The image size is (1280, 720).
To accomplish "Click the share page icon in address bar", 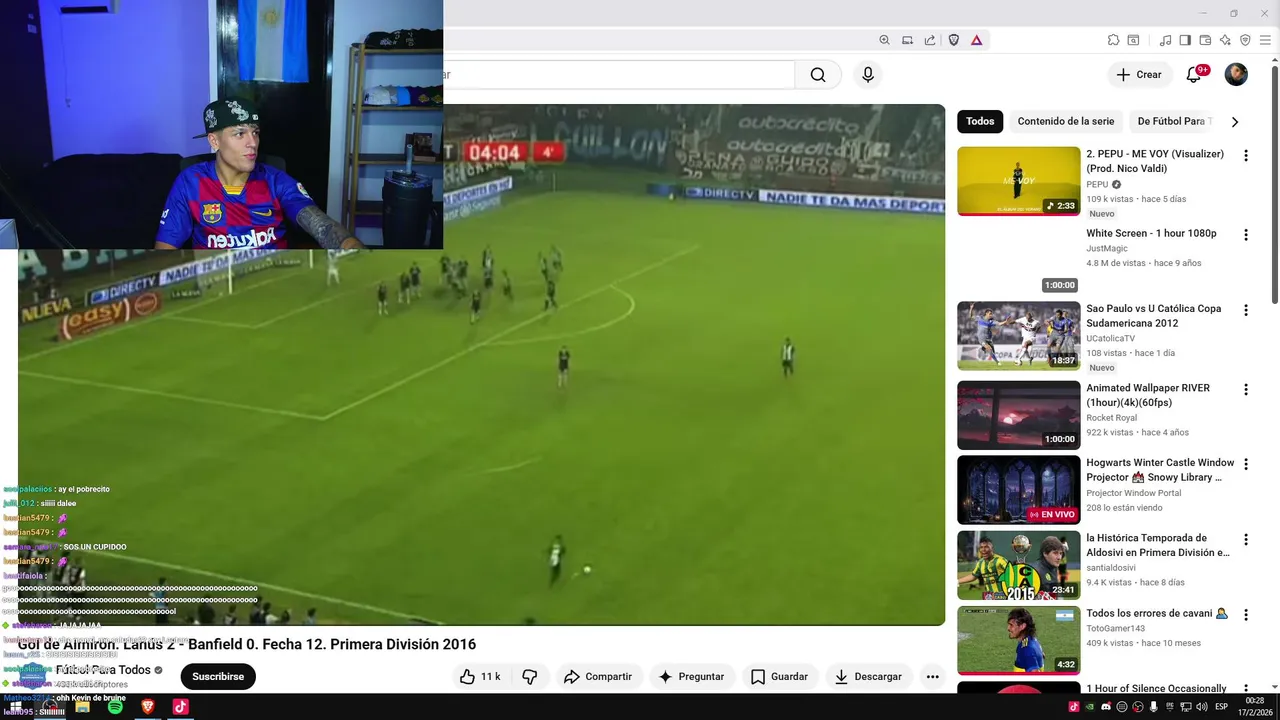I will [x=930, y=40].
